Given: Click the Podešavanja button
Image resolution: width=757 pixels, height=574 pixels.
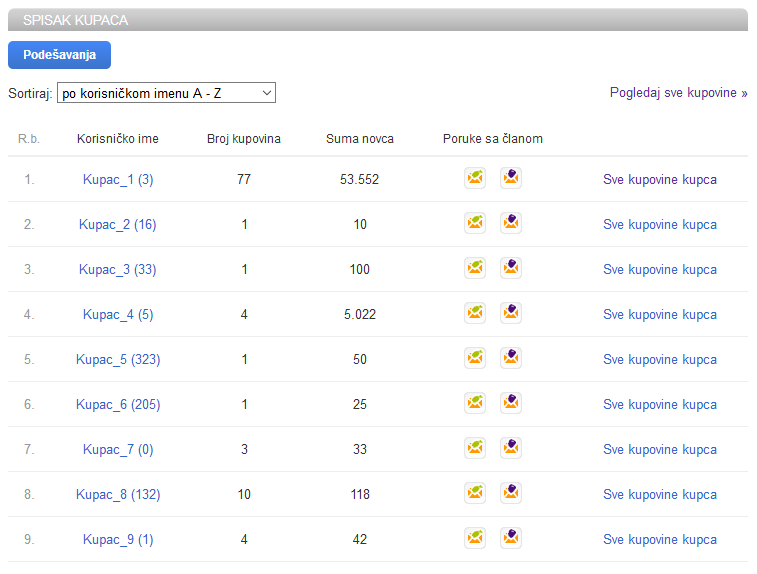Looking at the screenshot, I should (x=59, y=55).
